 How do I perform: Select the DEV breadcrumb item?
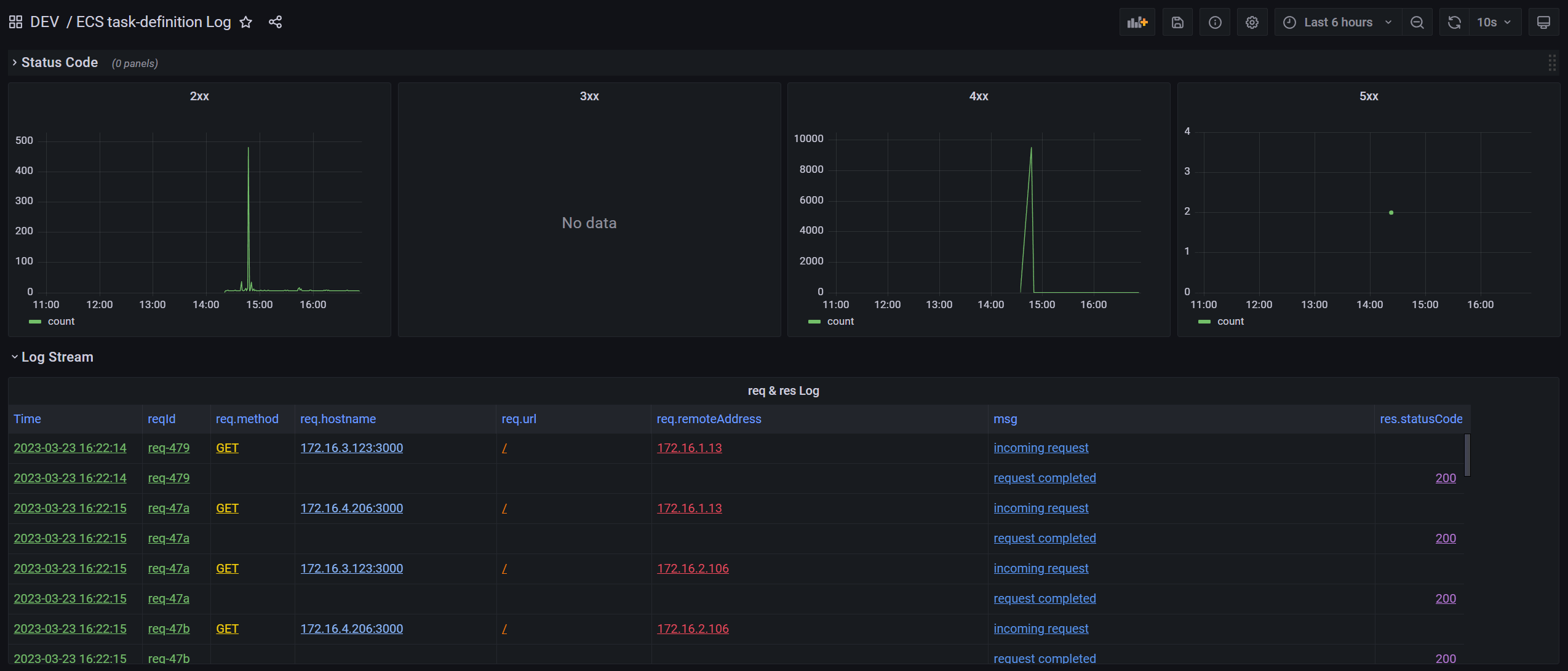[45, 21]
